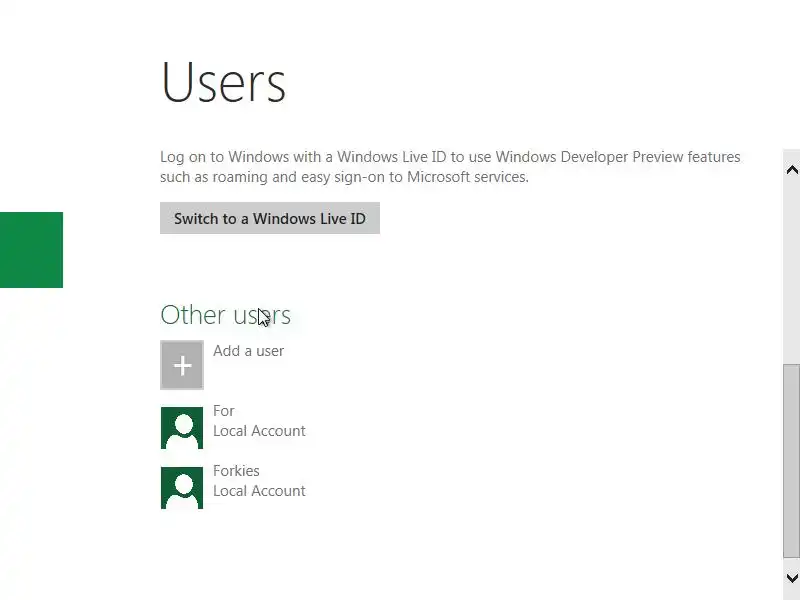Click the vertical scrollbar thumb

point(792,461)
